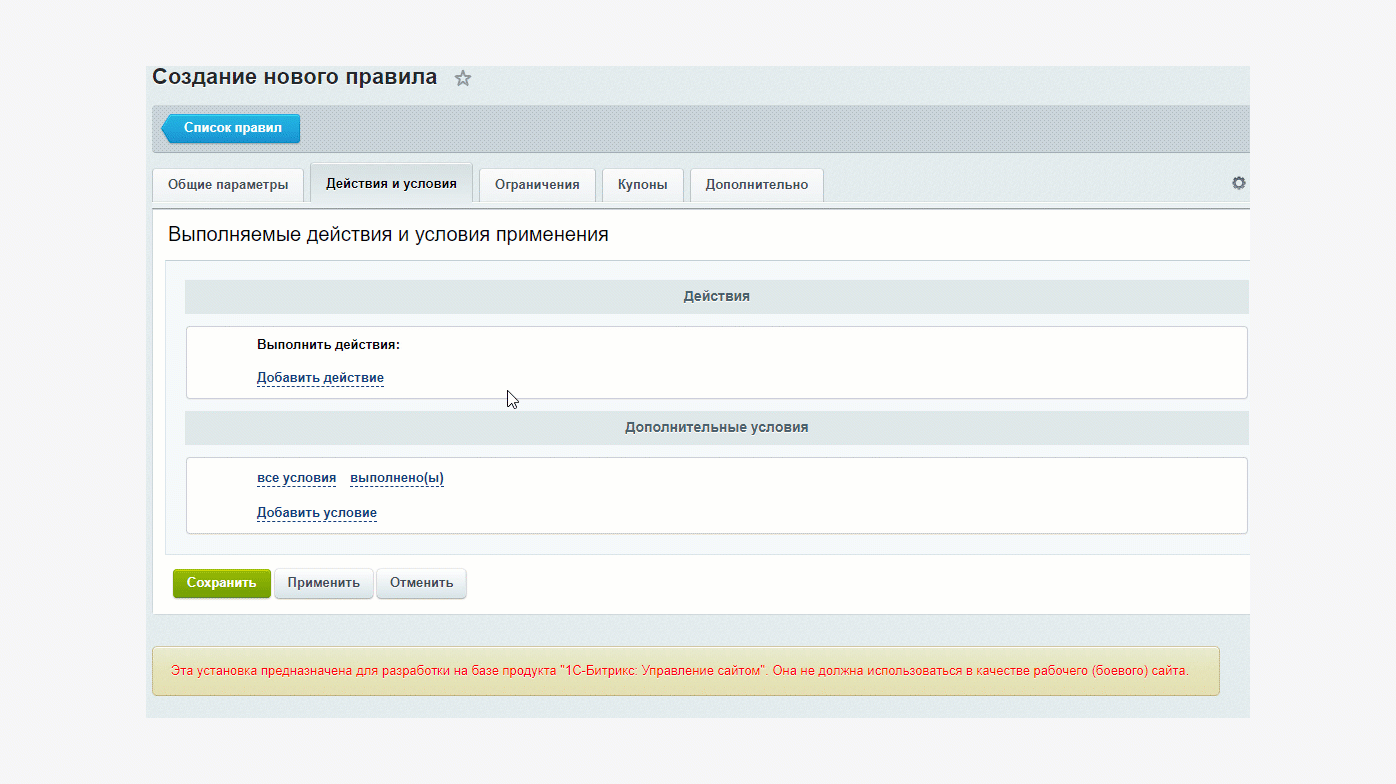Click Добавить действие link
Image resolution: width=1396 pixels, height=784 pixels.
(x=320, y=378)
